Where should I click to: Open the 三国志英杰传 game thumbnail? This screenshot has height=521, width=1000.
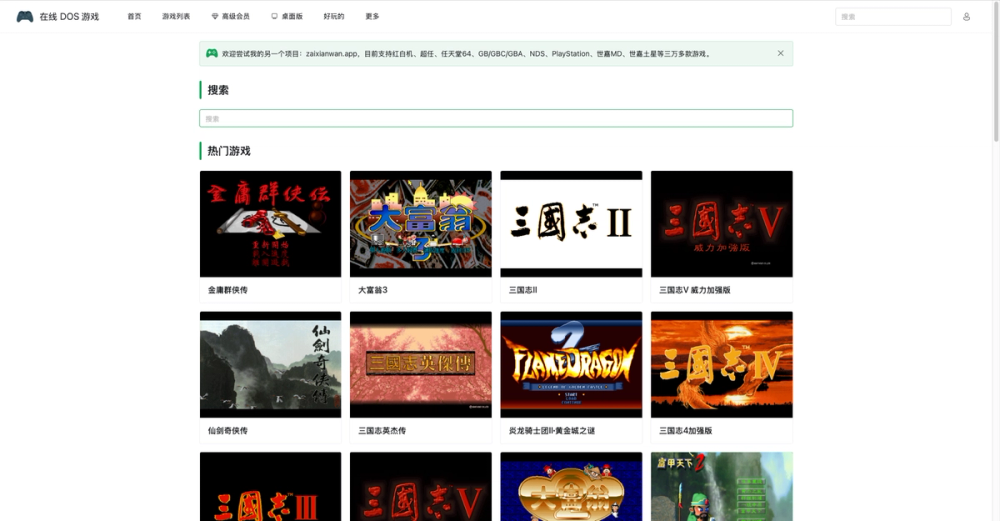click(x=421, y=365)
